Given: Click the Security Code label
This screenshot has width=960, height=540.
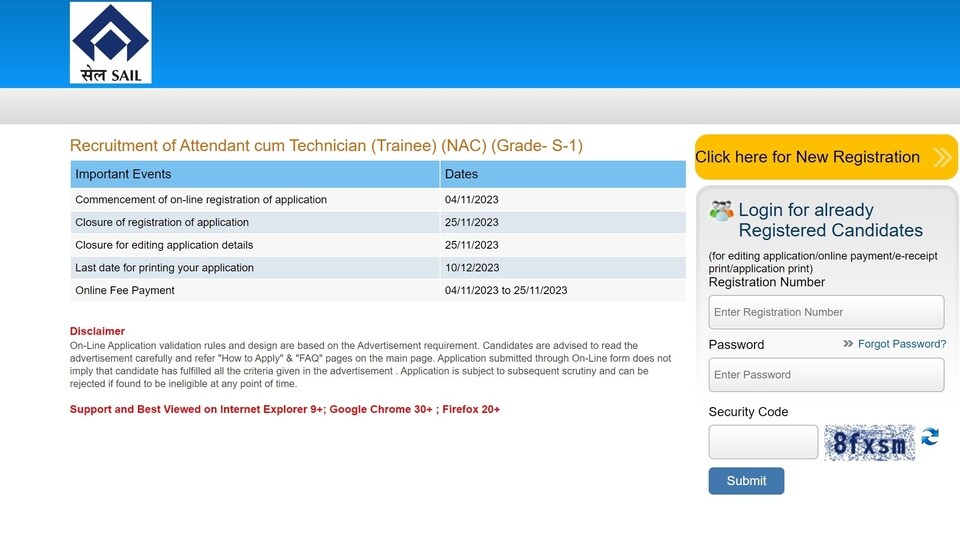Looking at the screenshot, I should coord(748,412).
